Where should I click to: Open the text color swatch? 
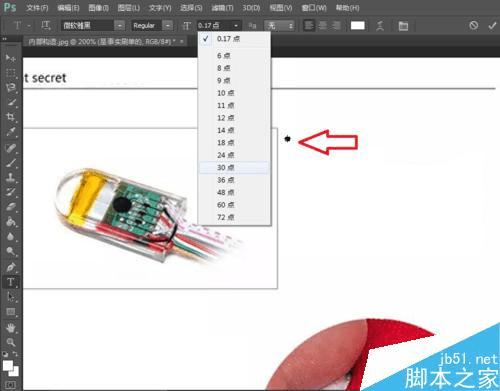[x=358, y=25]
